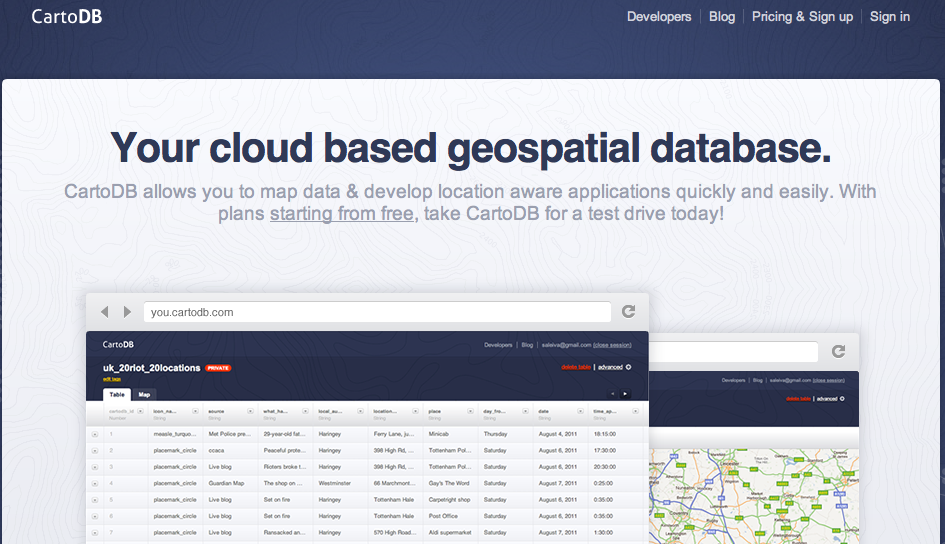
Task: Click the reload icon in the back map window
Action: pyautogui.click(x=838, y=351)
